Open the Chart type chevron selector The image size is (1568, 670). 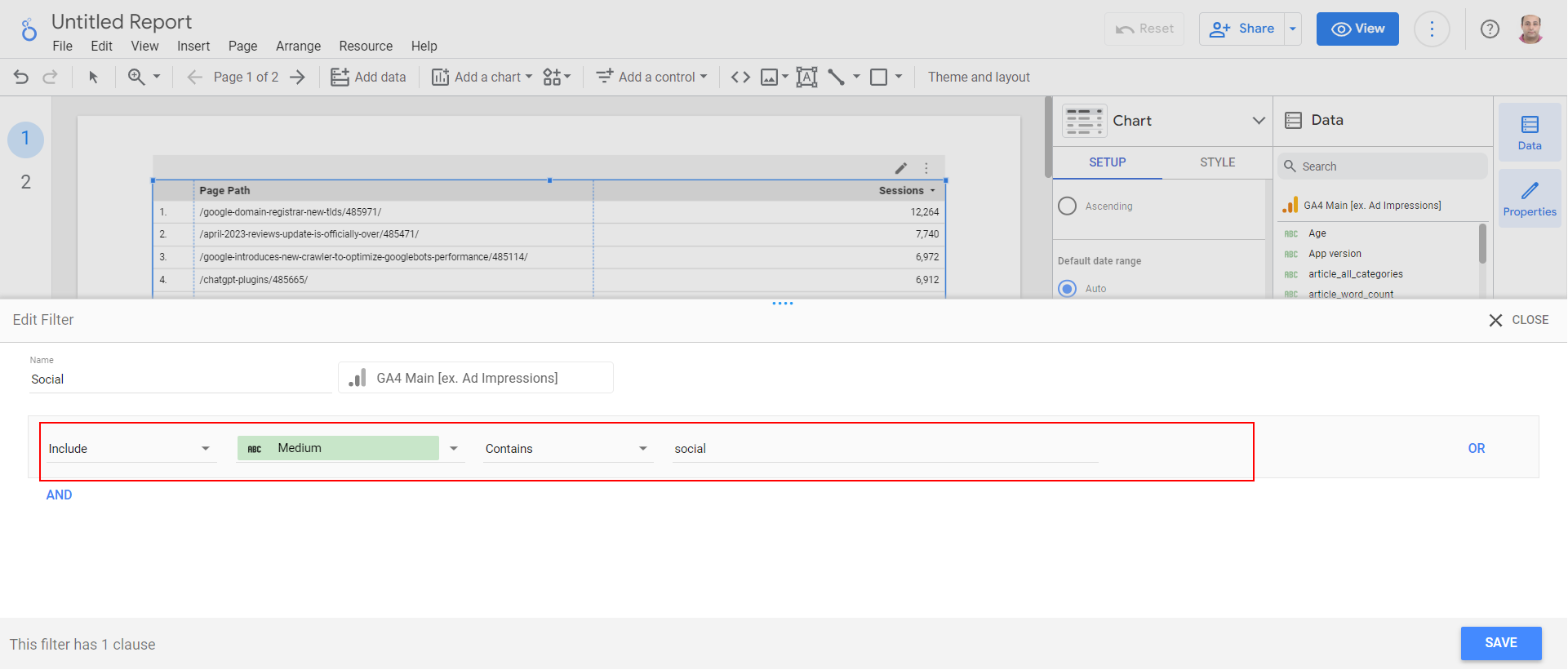pos(1259,121)
